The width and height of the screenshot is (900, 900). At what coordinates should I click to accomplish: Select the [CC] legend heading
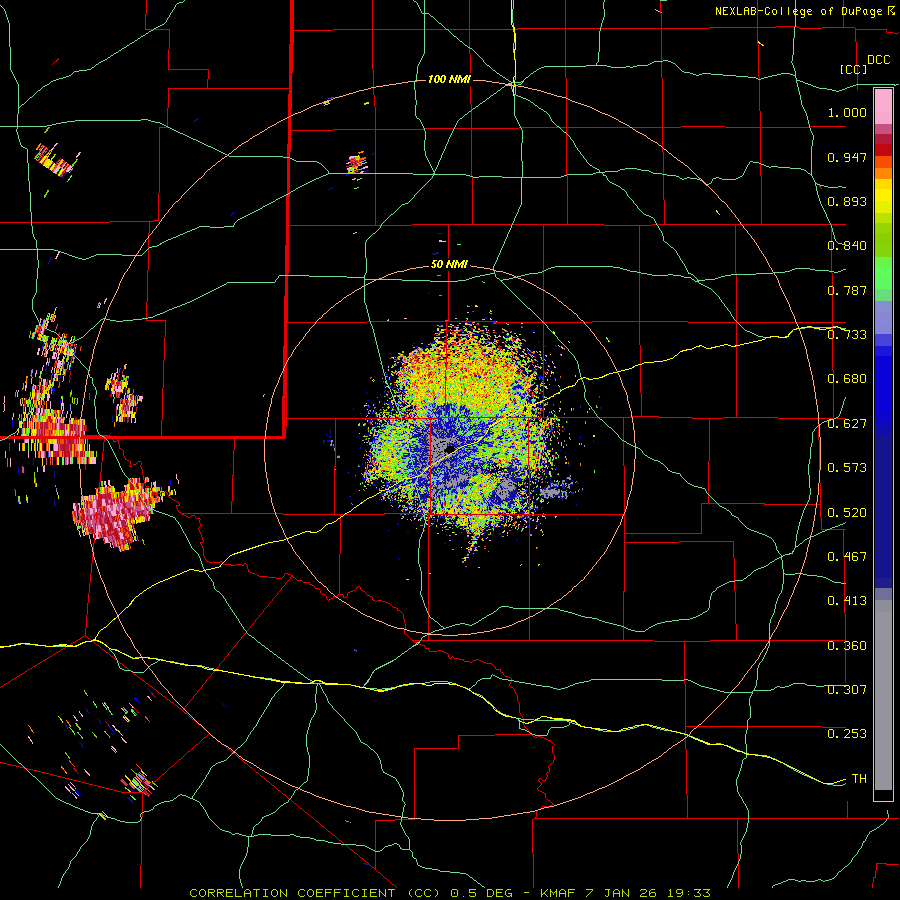[854, 69]
